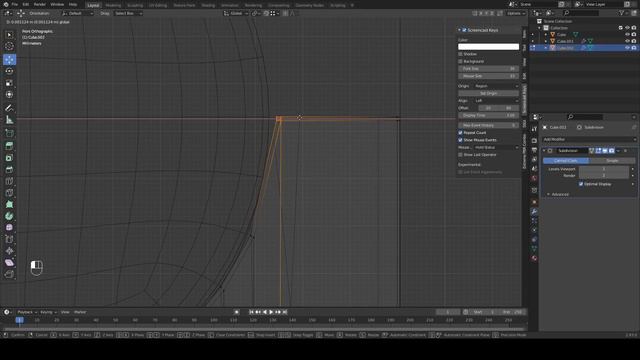Select the Loop Cut tool

click(9, 181)
